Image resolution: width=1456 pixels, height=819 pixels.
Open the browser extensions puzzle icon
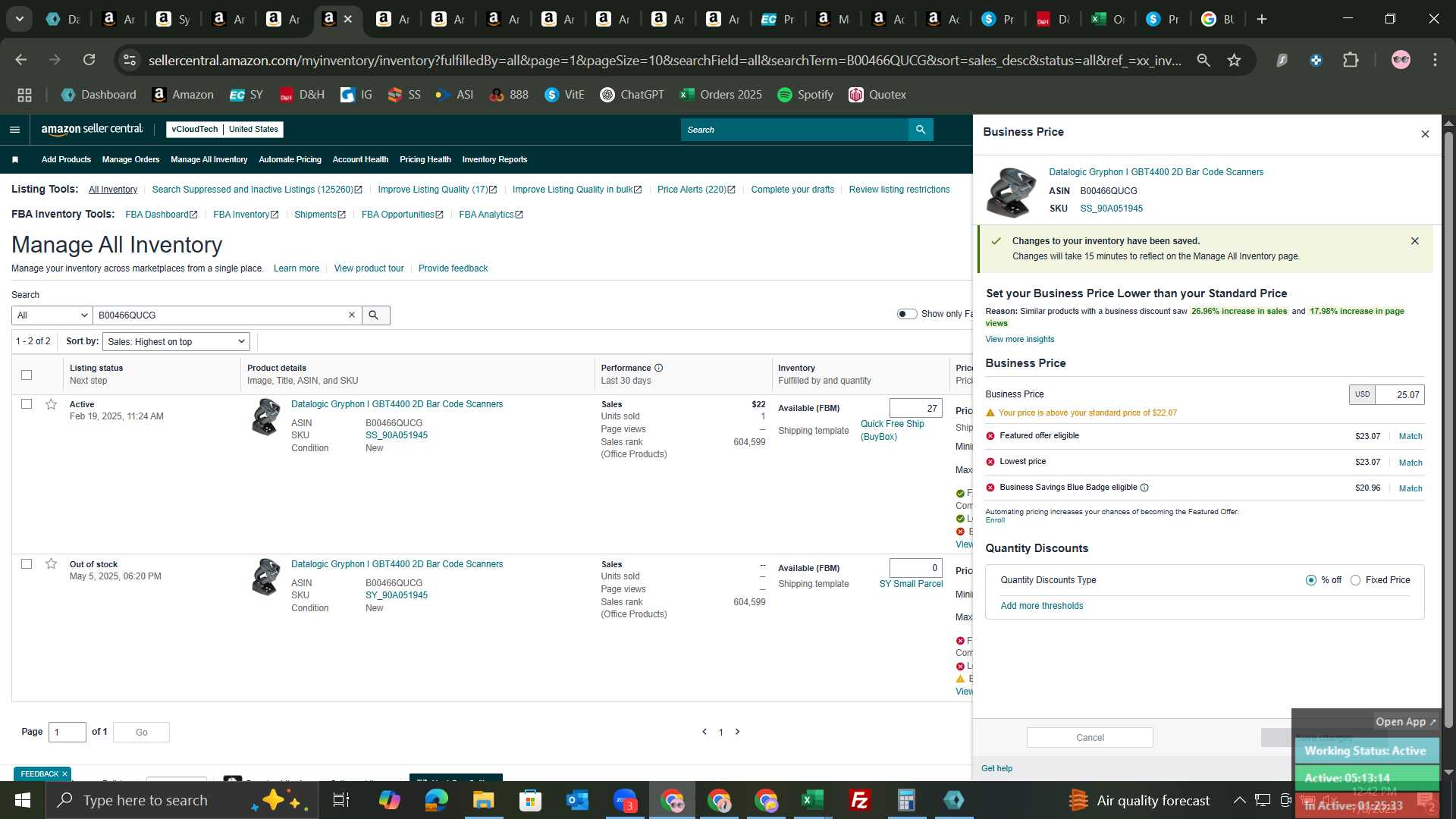click(x=1351, y=60)
